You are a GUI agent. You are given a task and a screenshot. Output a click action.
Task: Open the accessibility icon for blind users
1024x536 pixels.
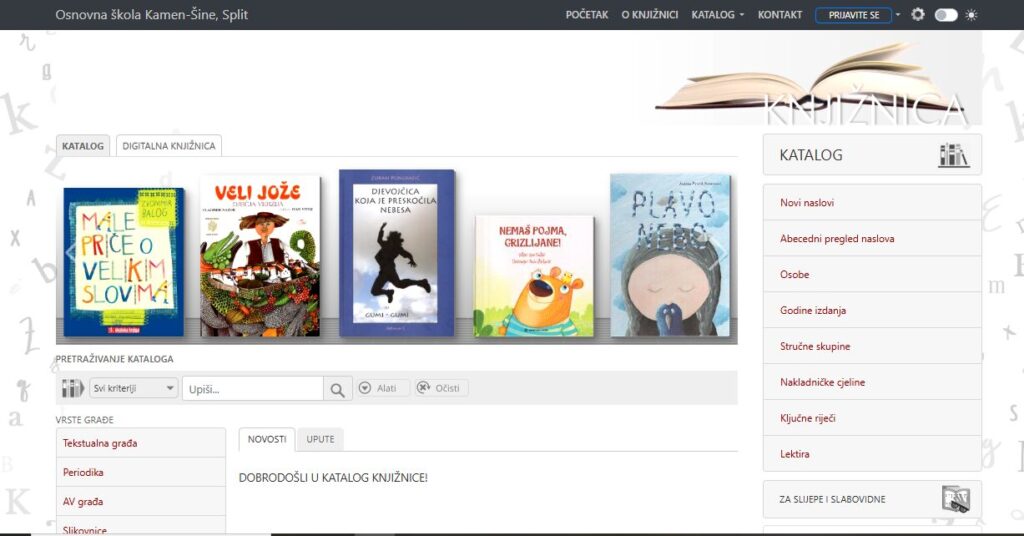pyautogui.click(x=956, y=499)
